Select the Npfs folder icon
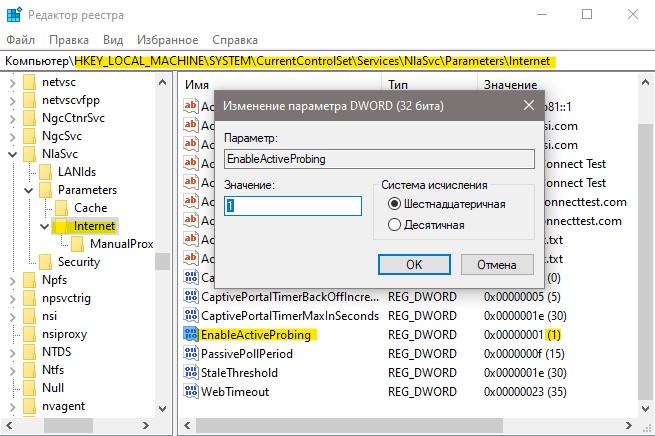 (30, 280)
